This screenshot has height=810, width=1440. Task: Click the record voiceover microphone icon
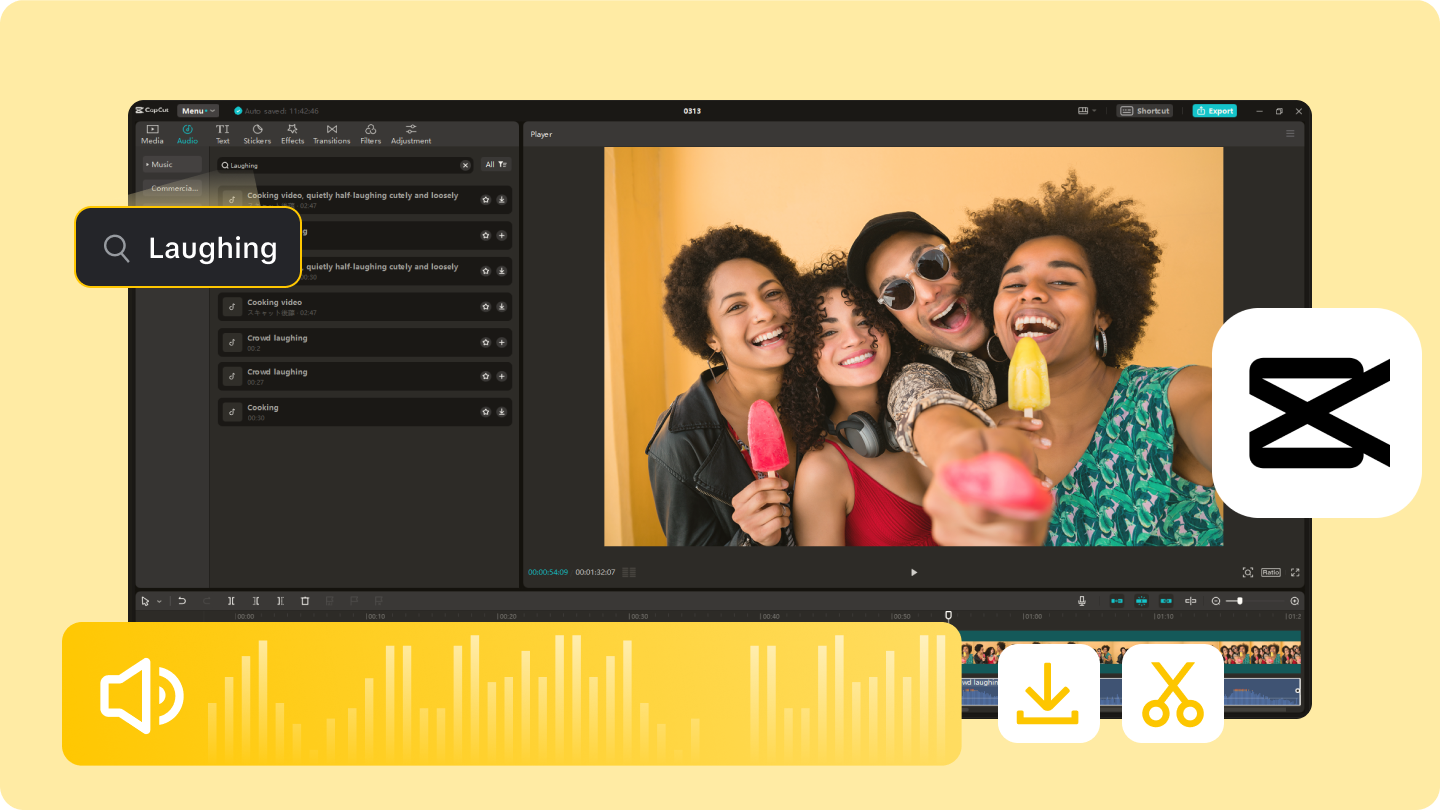click(1081, 601)
